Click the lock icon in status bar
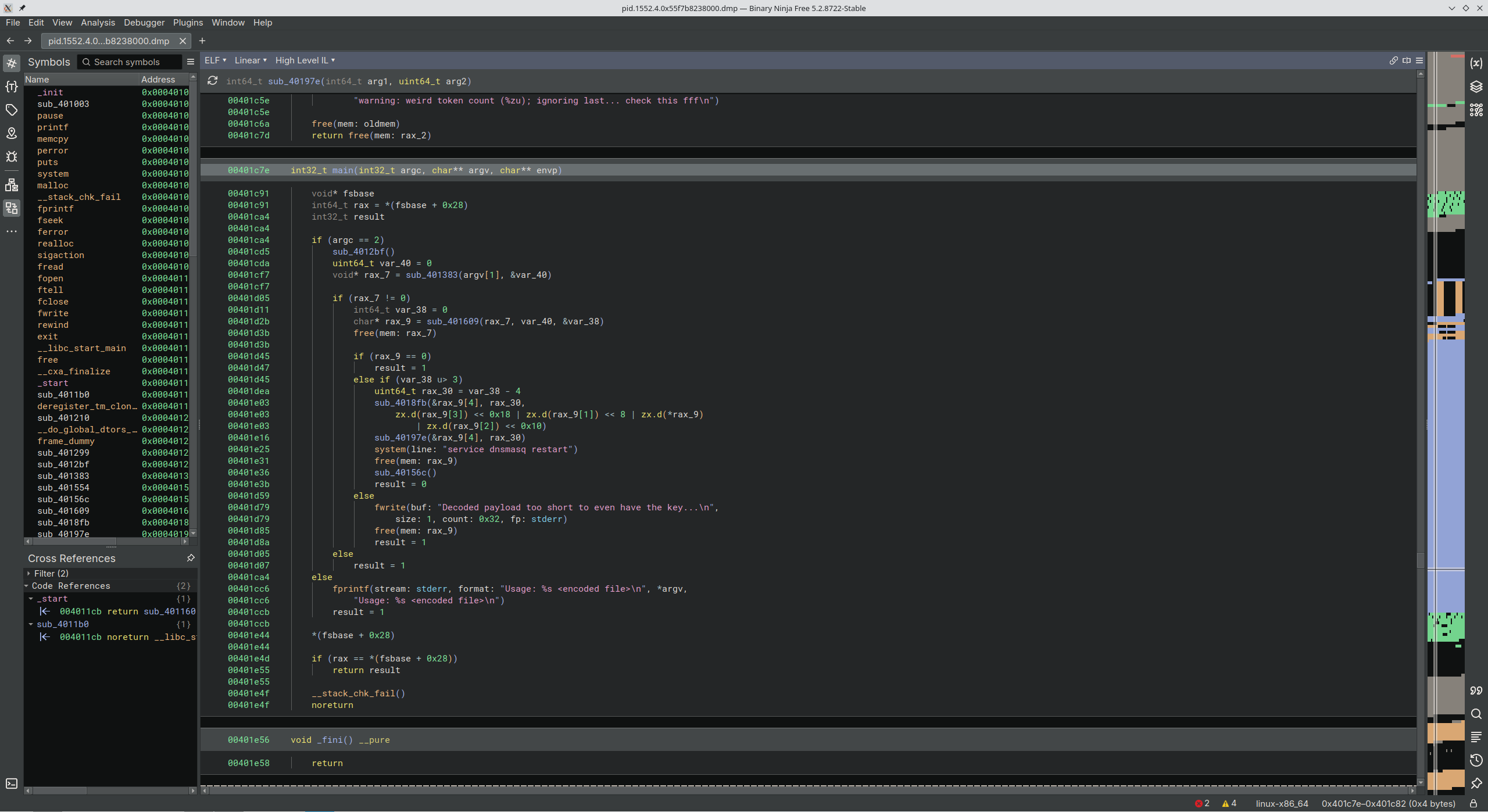The height and width of the screenshot is (812, 1488). [x=1473, y=803]
